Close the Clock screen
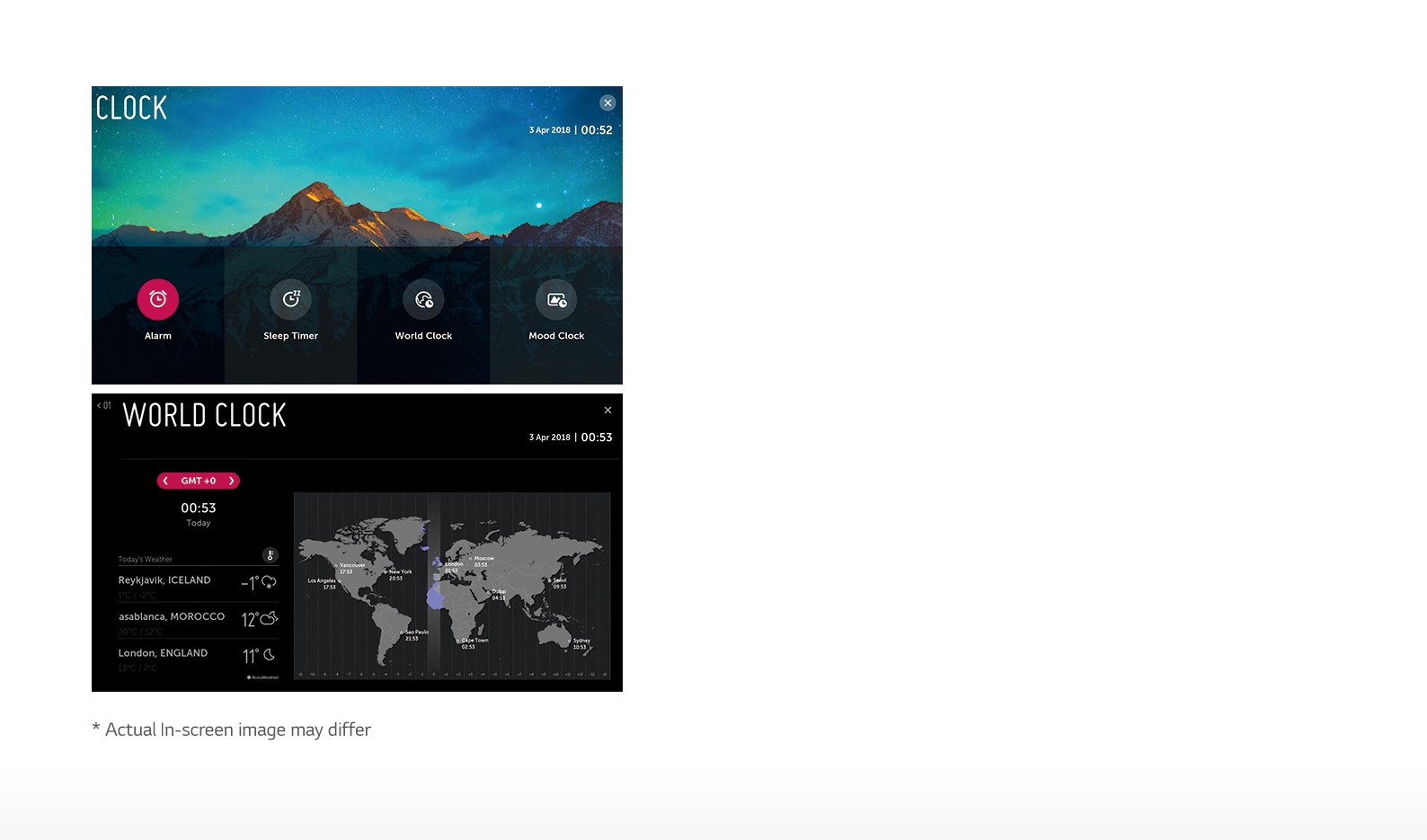The width and height of the screenshot is (1427, 840). (x=607, y=102)
